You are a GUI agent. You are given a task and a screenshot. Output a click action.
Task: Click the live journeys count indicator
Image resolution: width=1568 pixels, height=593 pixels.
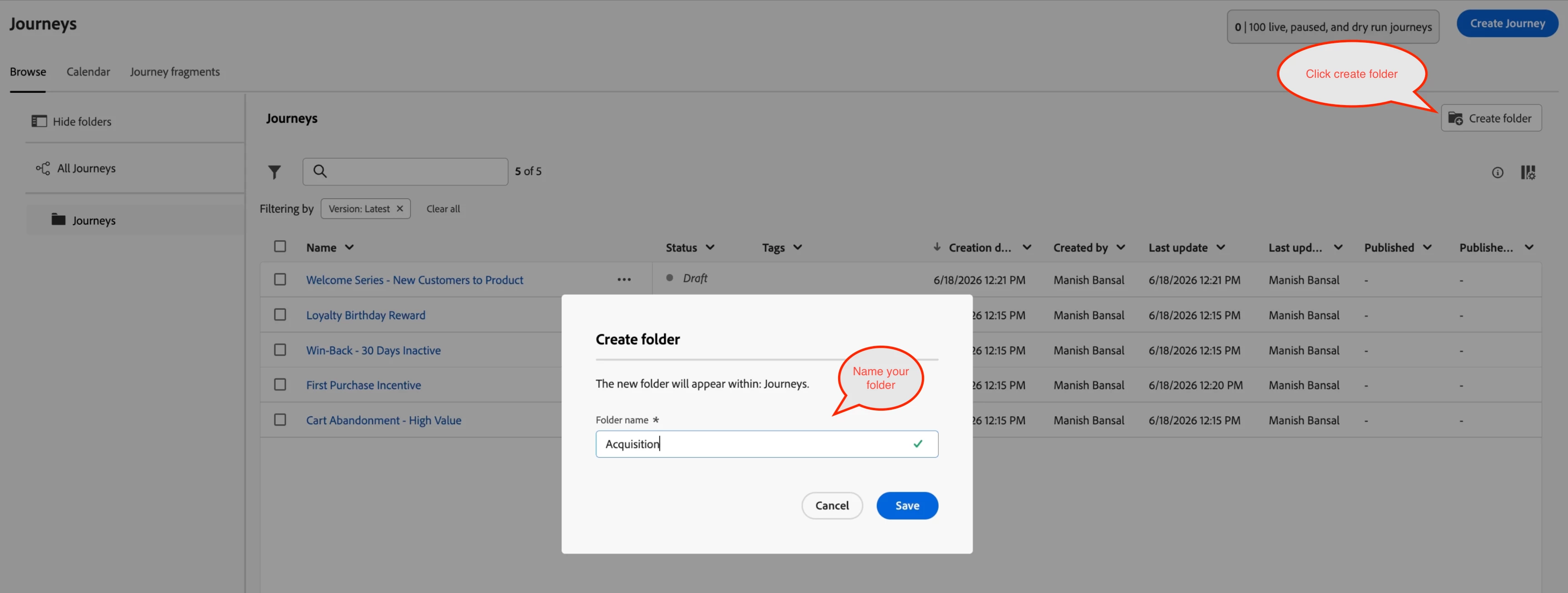(1333, 27)
